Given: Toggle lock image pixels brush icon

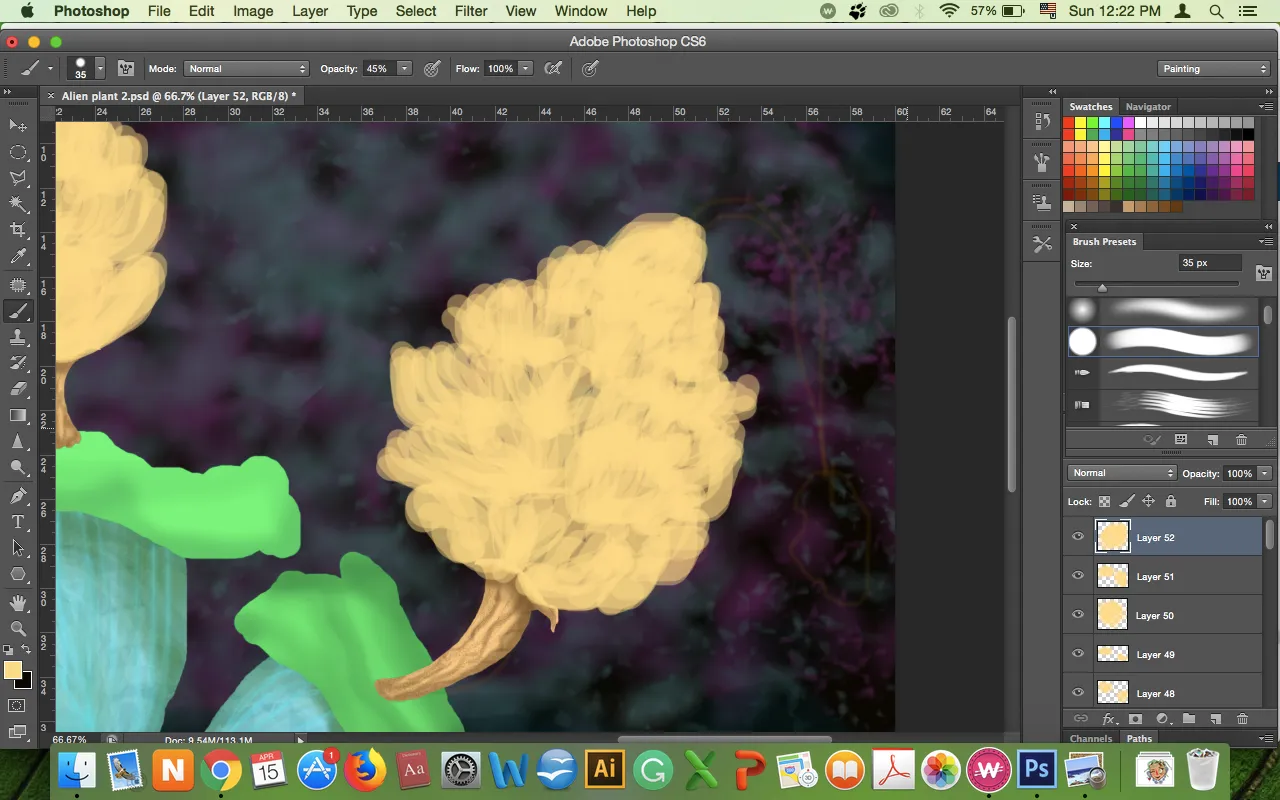Looking at the screenshot, I should pos(1127,501).
